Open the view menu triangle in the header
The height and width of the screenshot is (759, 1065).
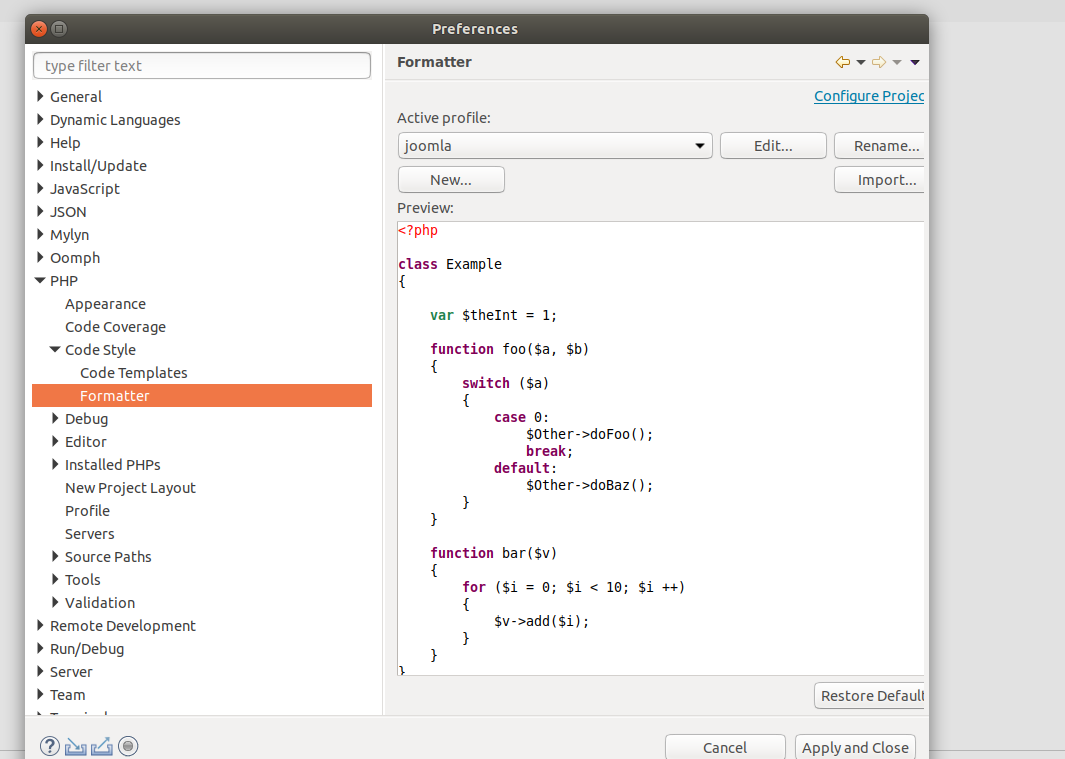915,62
